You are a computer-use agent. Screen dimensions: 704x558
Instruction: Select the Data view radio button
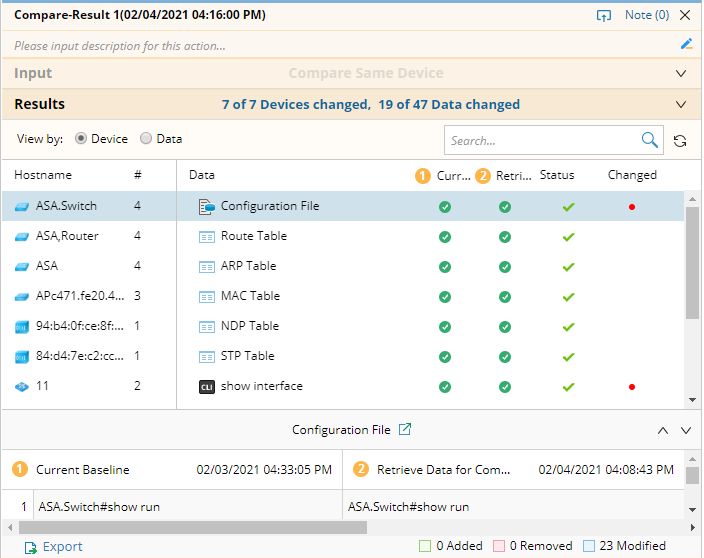point(146,139)
